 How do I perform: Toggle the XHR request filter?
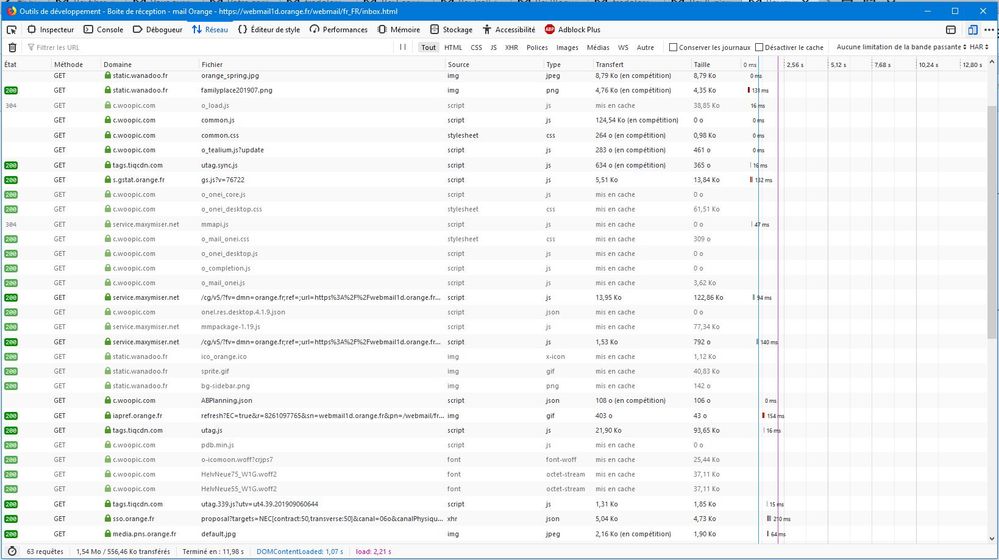point(511,47)
